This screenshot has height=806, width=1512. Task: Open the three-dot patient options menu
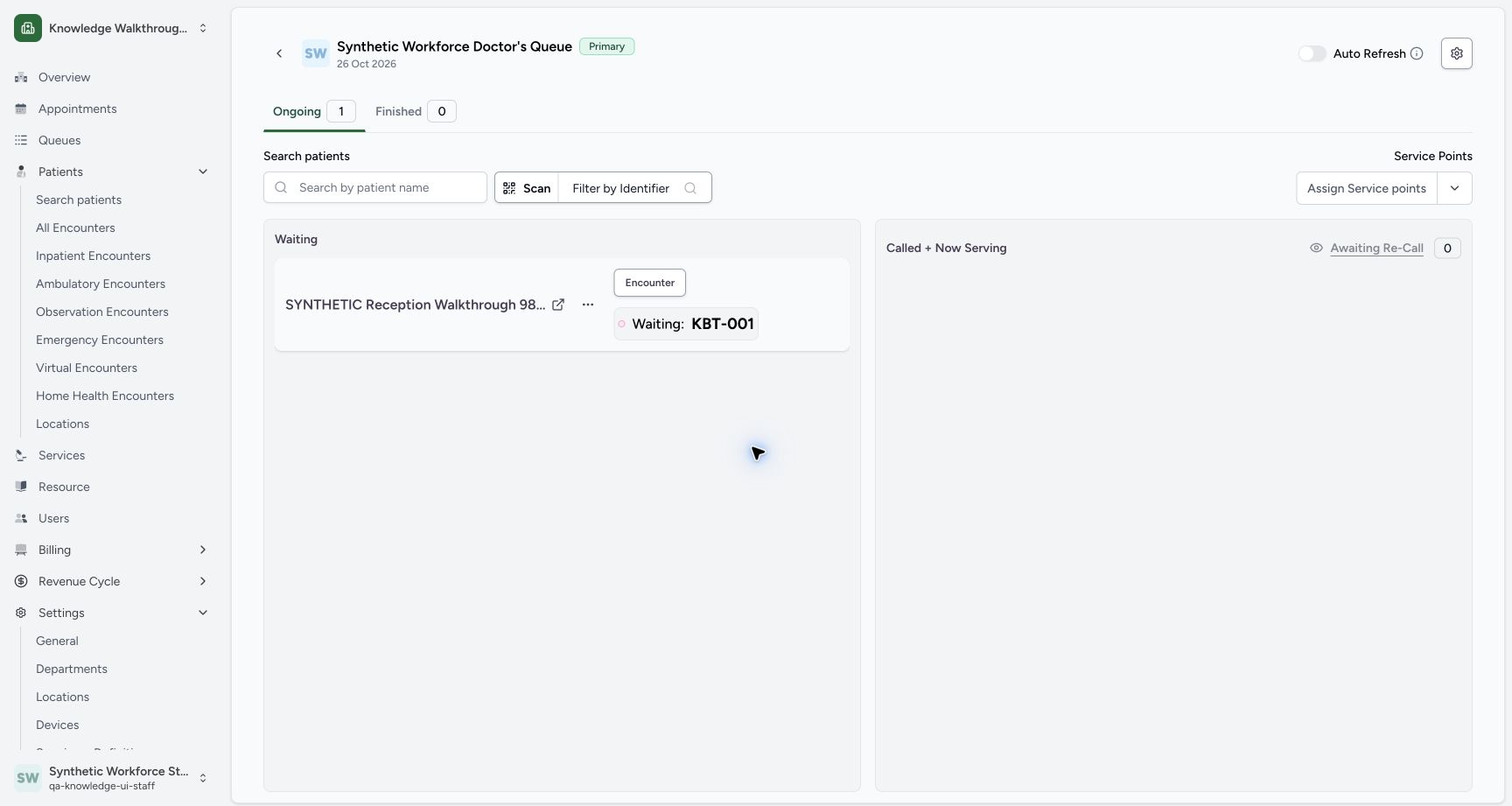588,305
